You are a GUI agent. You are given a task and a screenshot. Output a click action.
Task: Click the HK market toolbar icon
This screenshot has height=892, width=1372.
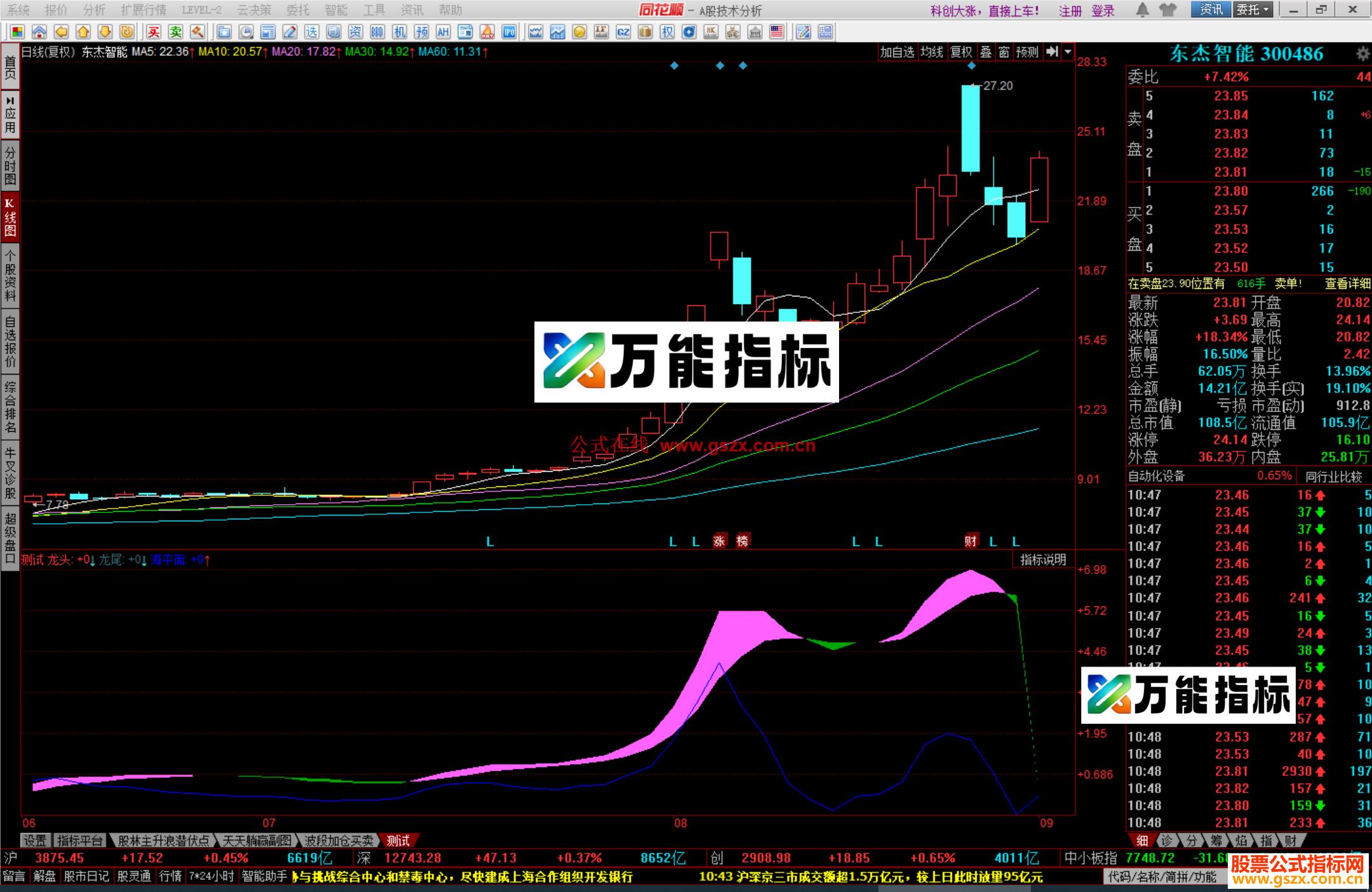point(711,31)
